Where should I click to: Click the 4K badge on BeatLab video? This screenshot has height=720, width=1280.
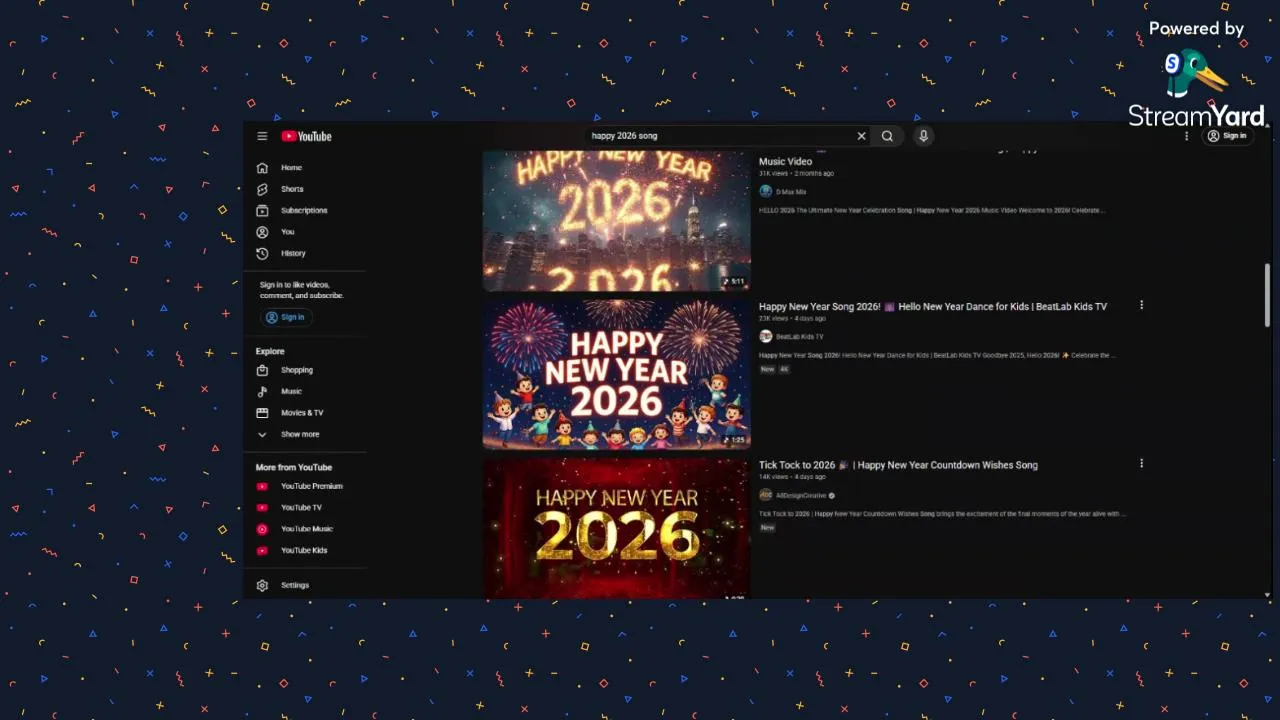click(x=784, y=369)
